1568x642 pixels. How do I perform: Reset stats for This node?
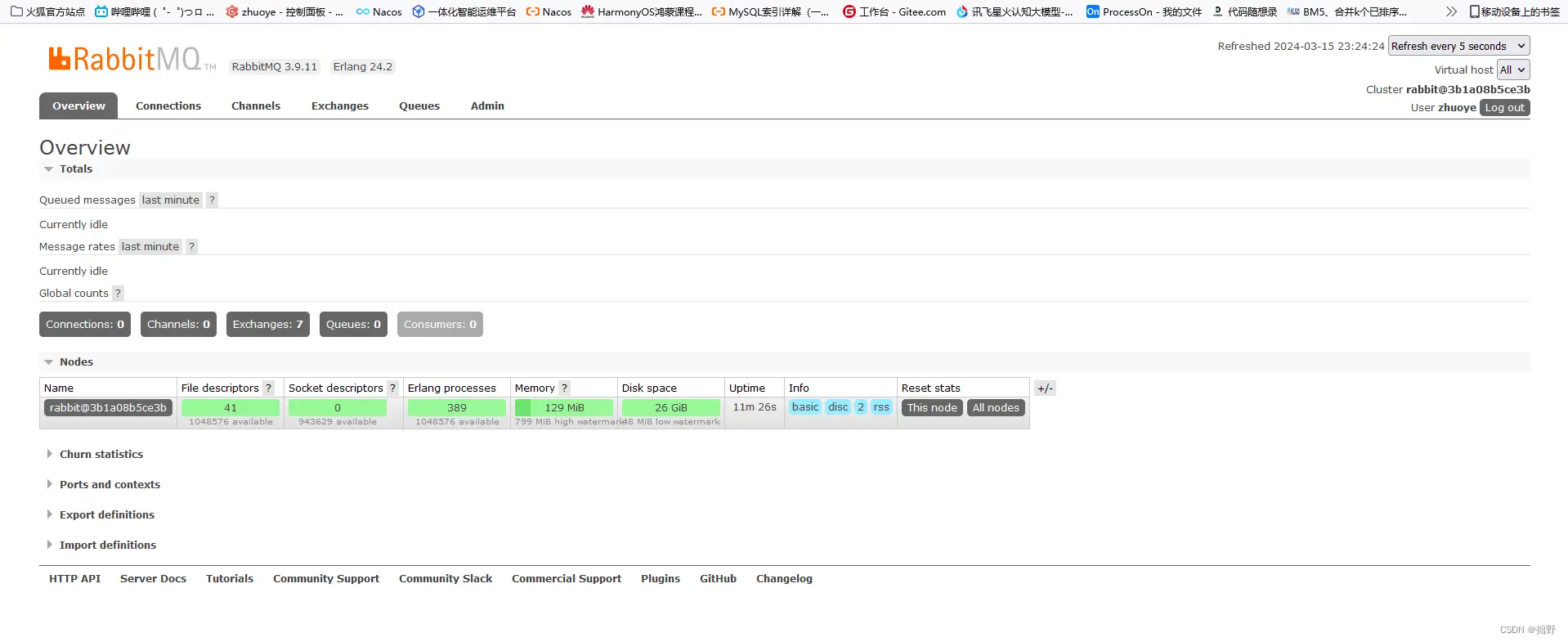931,407
